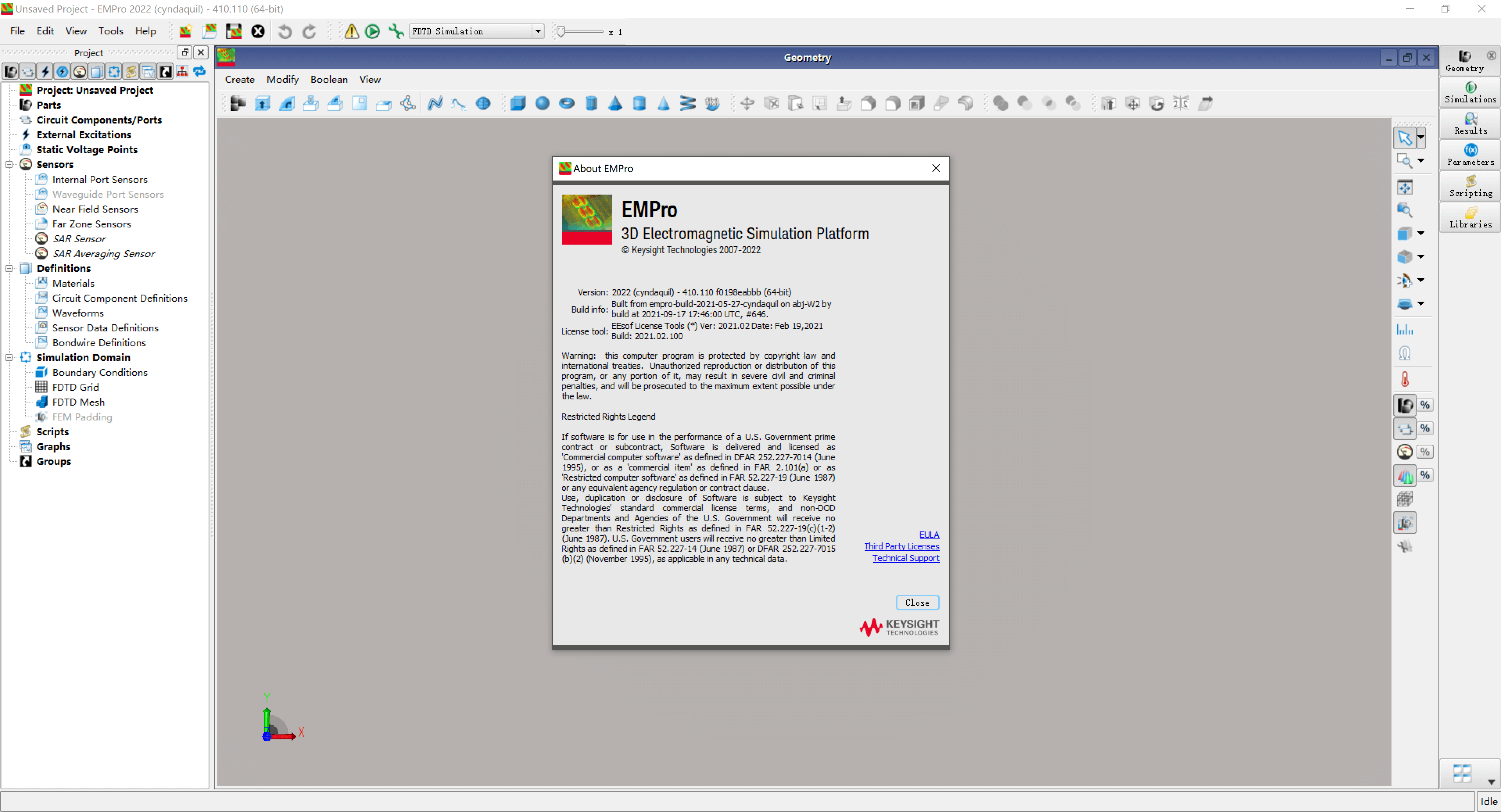The height and width of the screenshot is (812, 1501).
Task: Select the Torus creation tool
Action: (x=566, y=103)
